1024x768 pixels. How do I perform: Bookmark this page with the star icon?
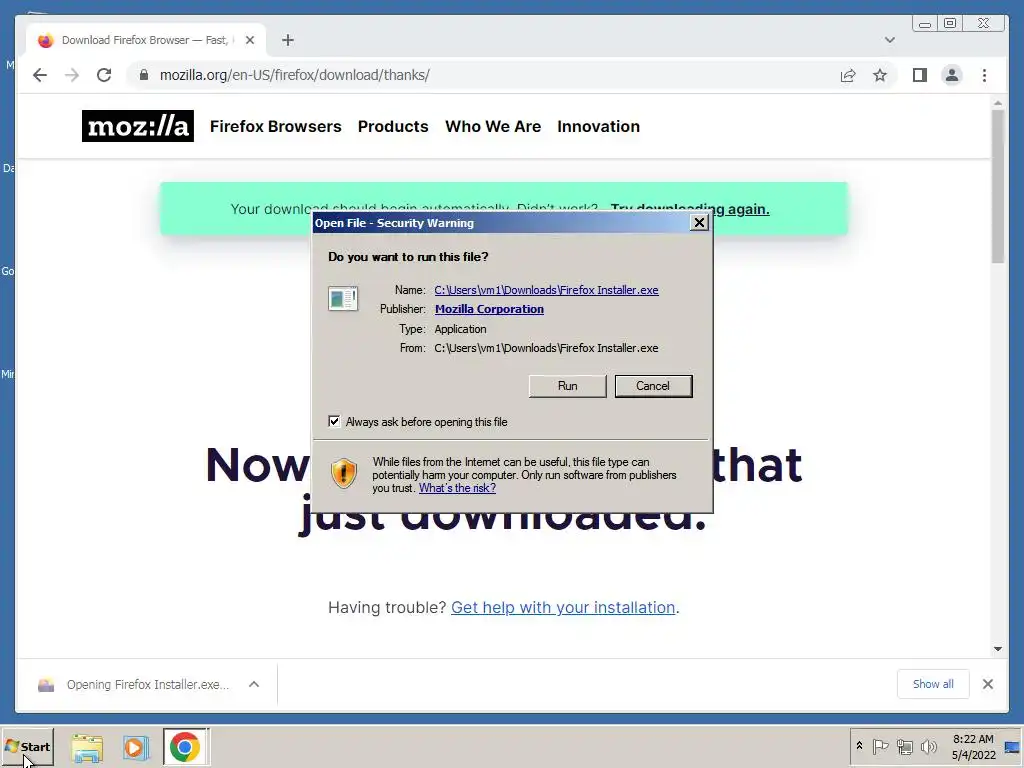(x=880, y=75)
